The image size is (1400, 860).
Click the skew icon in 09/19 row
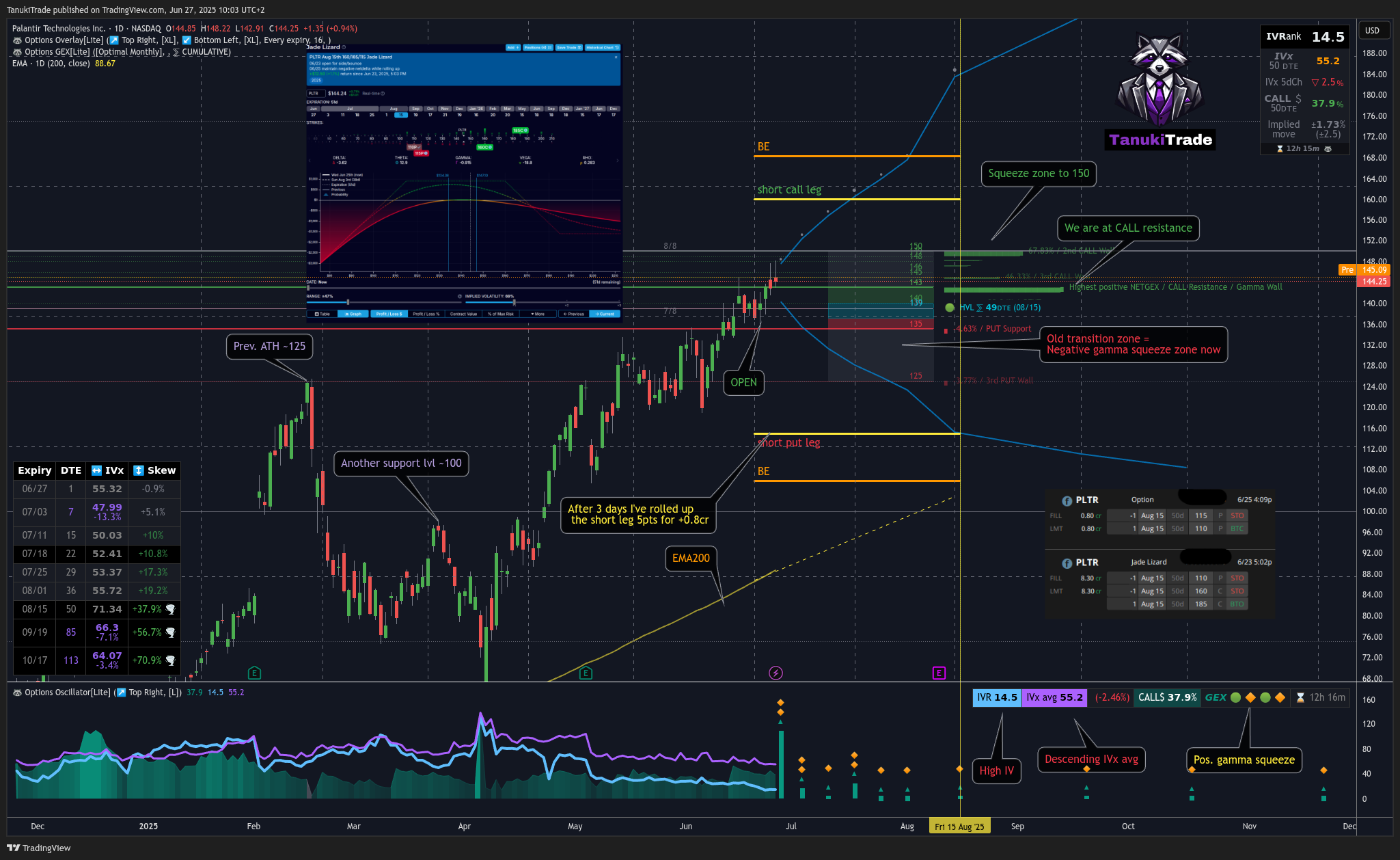[x=171, y=632]
